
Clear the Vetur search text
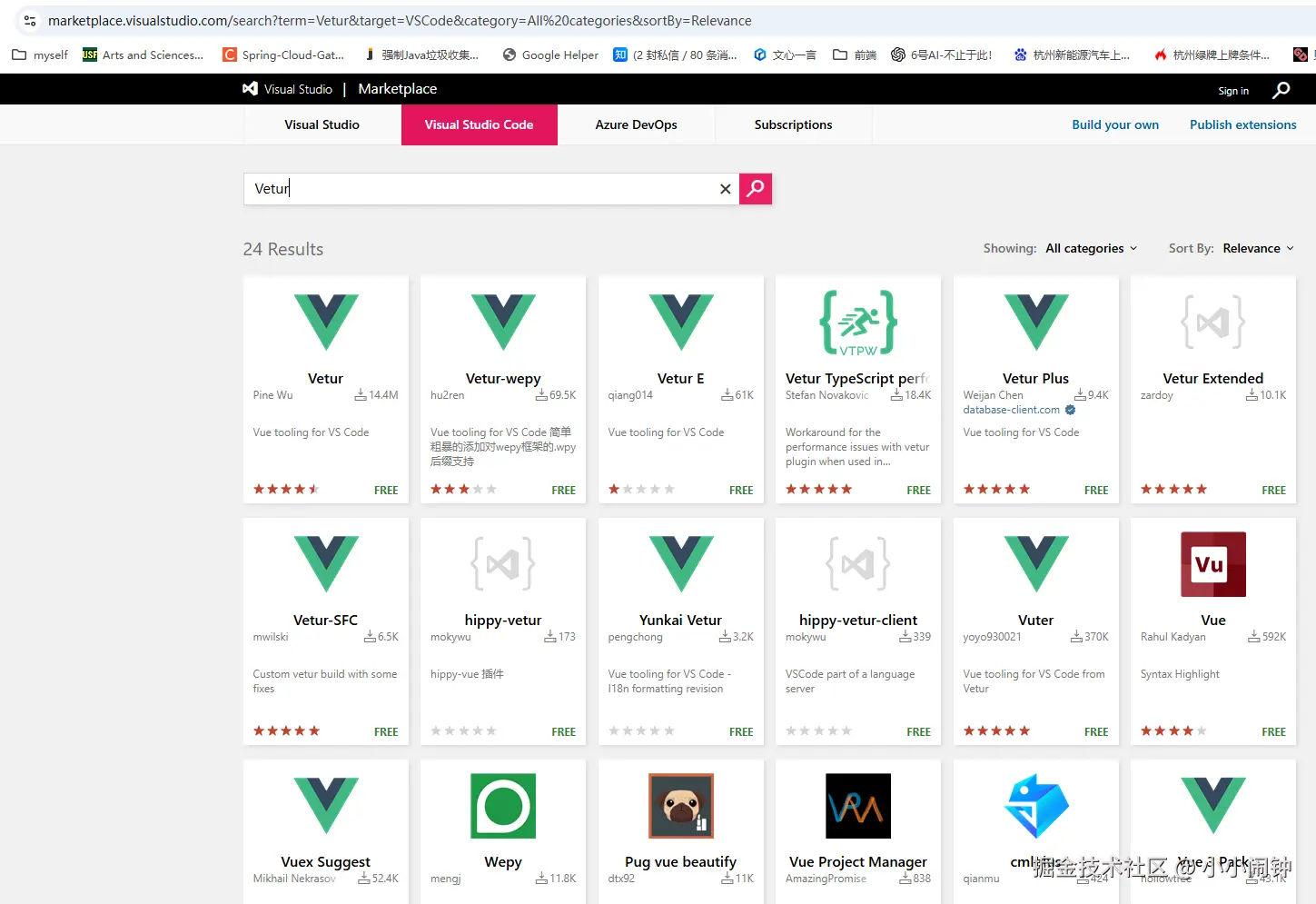pos(725,189)
